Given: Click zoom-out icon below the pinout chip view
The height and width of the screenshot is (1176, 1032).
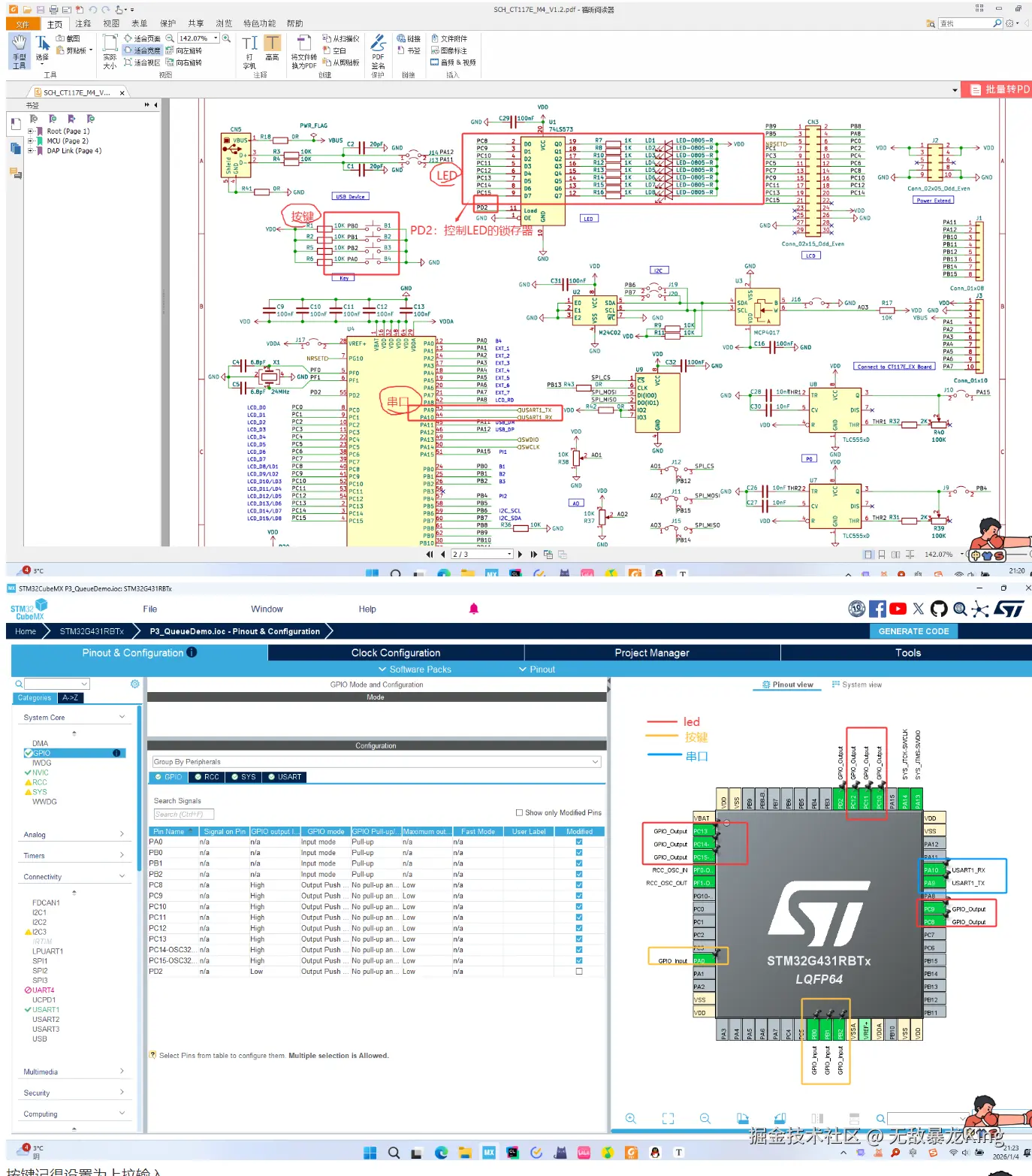Looking at the screenshot, I should [x=705, y=1118].
